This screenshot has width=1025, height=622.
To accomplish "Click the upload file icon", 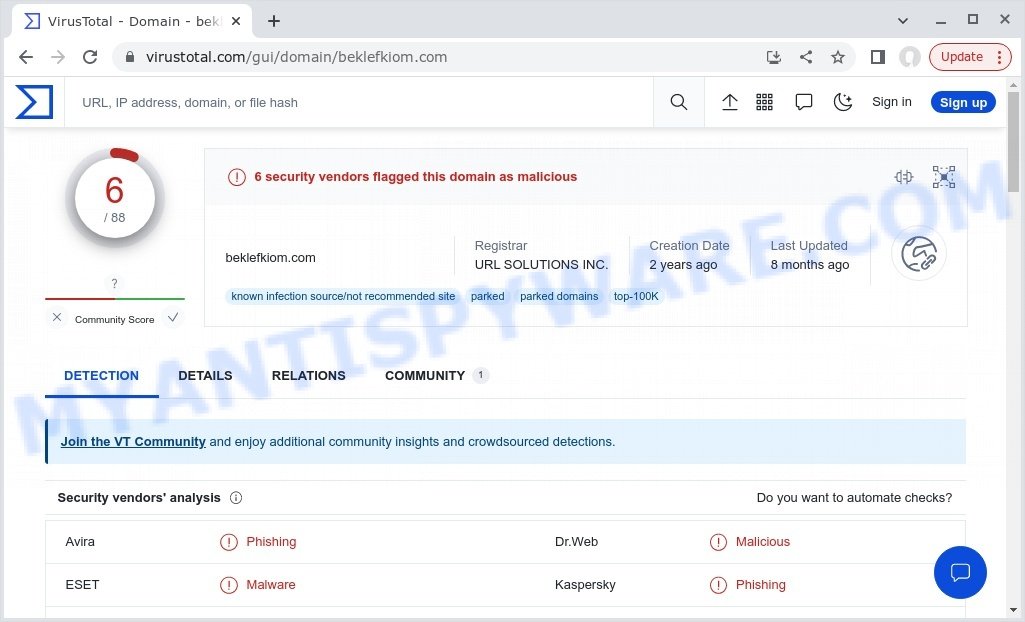I will (x=730, y=102).
